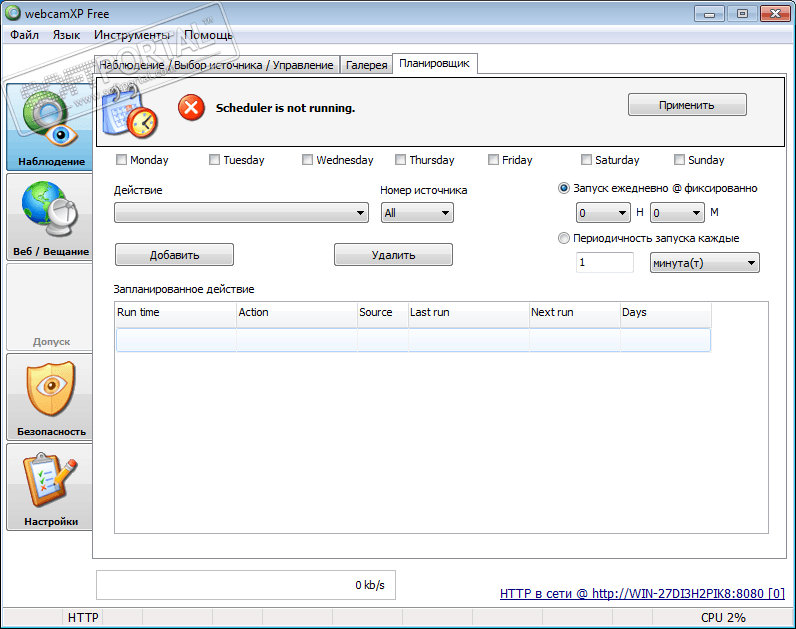Viewport: 796px width, 629px height.
Task: Click the scheduler calendar clock icon
Action: click(130, 111)
